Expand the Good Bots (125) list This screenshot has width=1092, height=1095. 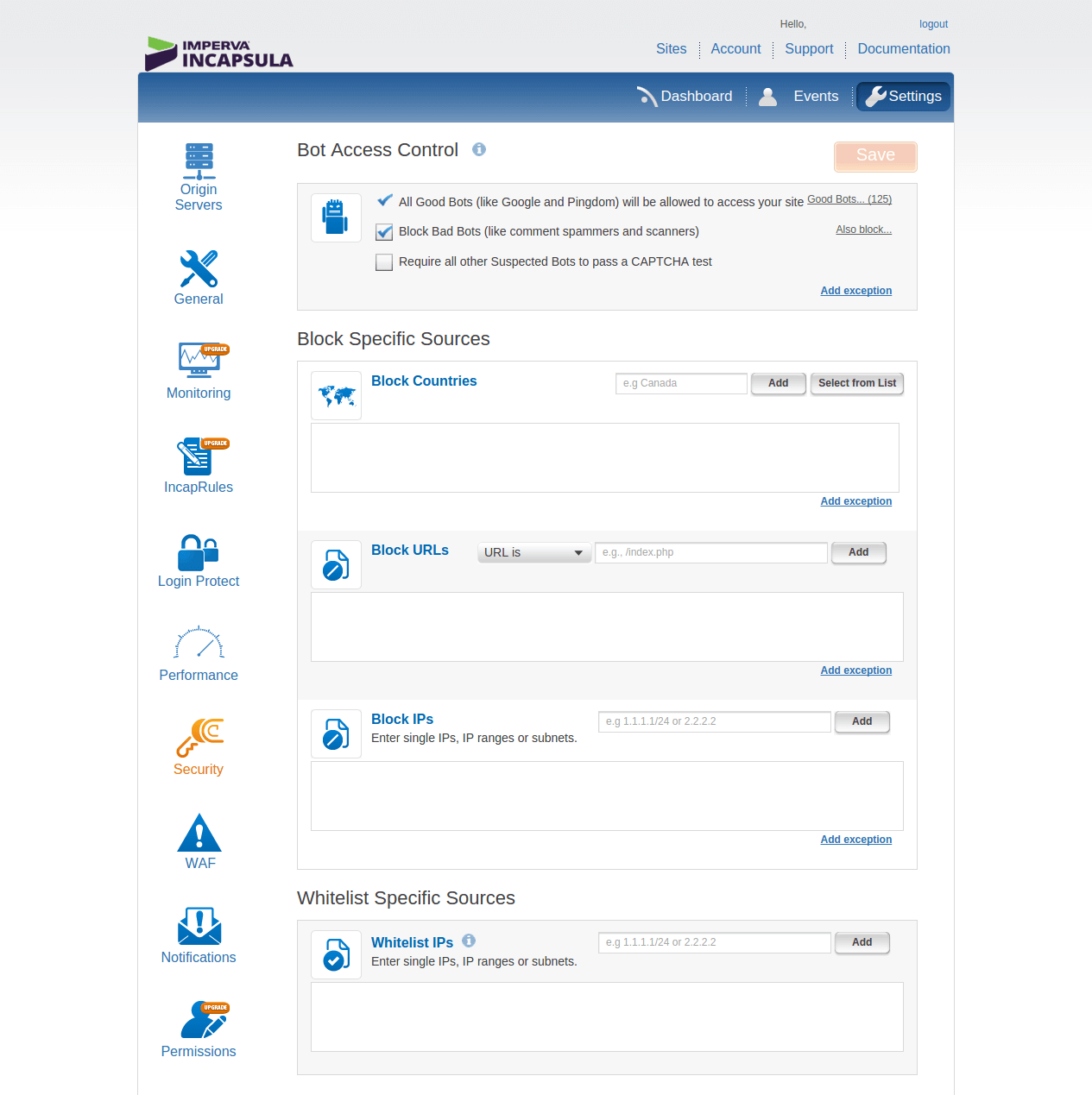[x=849, y=199]
